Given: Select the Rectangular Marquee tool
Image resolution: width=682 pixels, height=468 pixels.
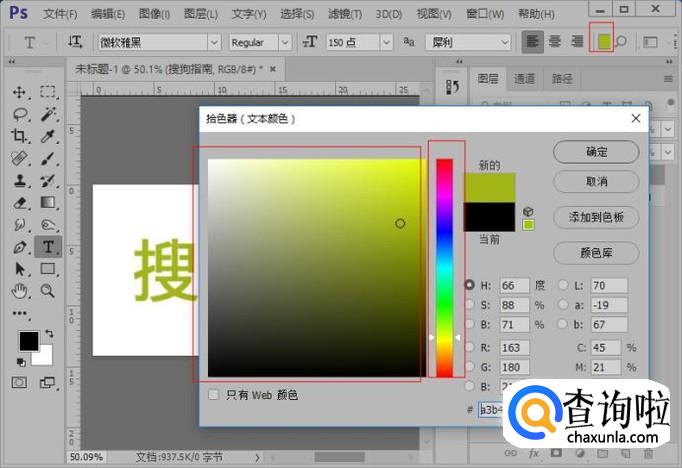Looking at the screenshot, I should click(48, 92).
